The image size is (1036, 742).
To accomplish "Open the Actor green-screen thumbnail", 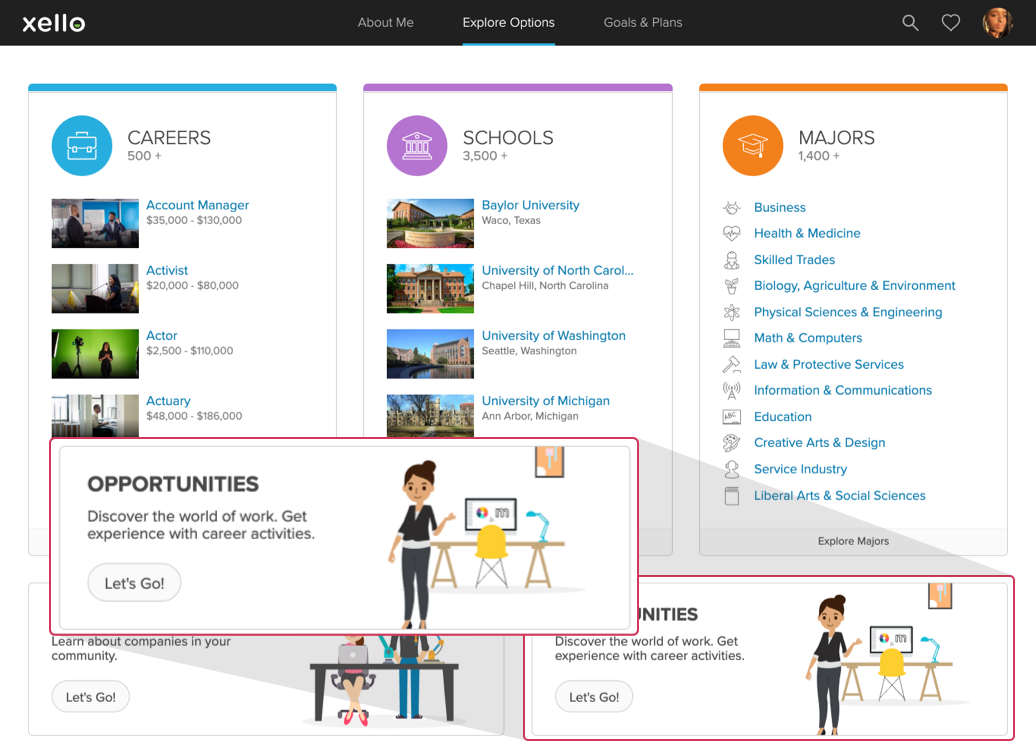I will click(x=95, y=354).
